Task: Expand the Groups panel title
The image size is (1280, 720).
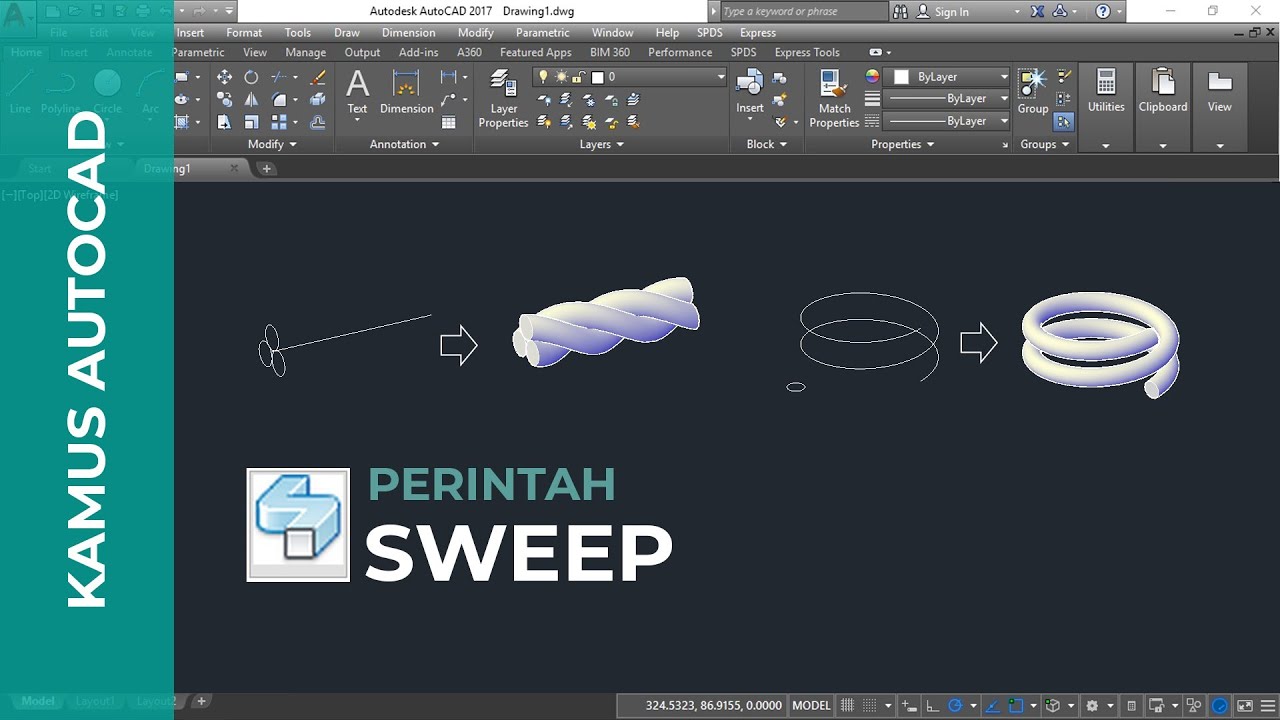Action: tap(1044, 144)
